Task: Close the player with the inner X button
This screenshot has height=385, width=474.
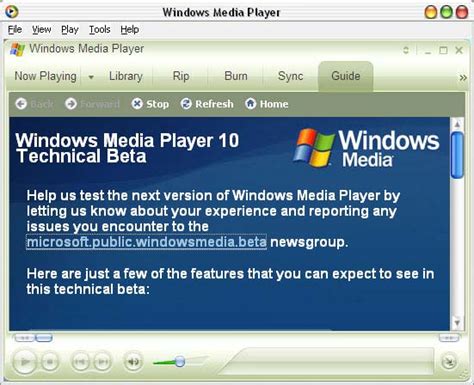Action: pos(459,50)
